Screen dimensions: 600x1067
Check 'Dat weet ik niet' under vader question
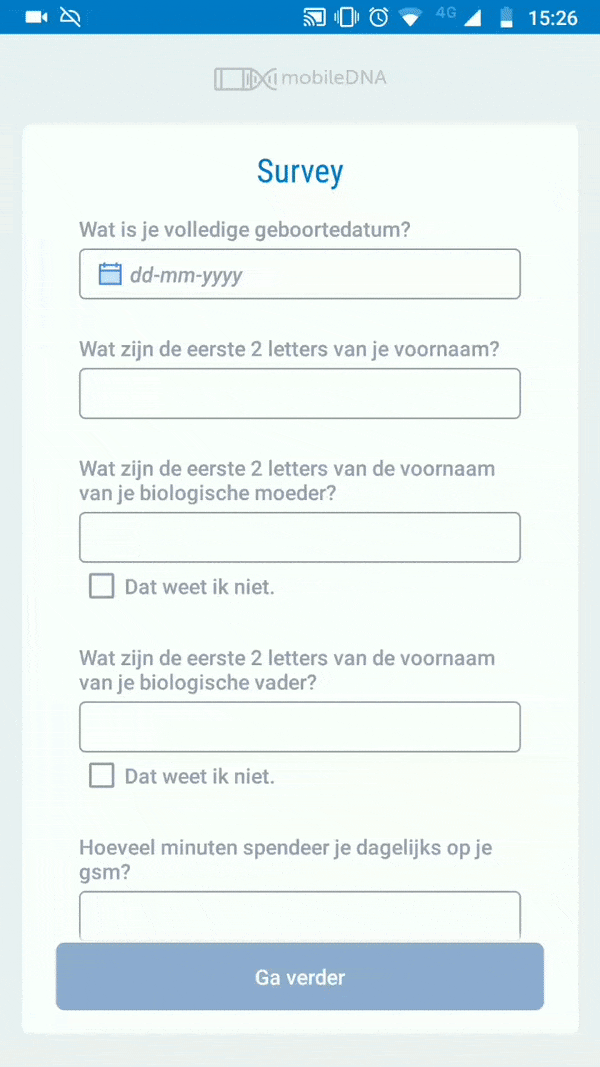[101, 776]
